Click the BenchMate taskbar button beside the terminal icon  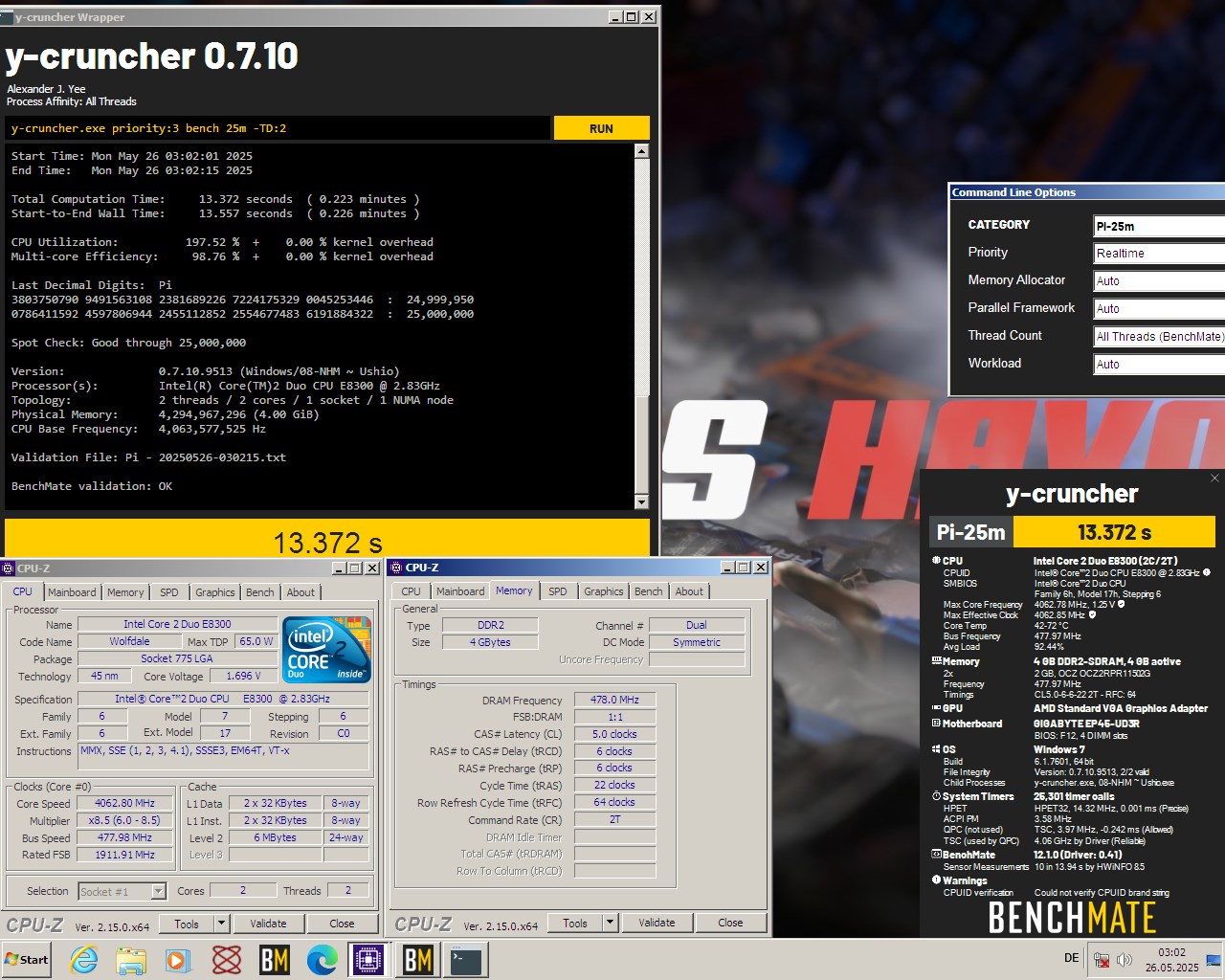[417, 959]
